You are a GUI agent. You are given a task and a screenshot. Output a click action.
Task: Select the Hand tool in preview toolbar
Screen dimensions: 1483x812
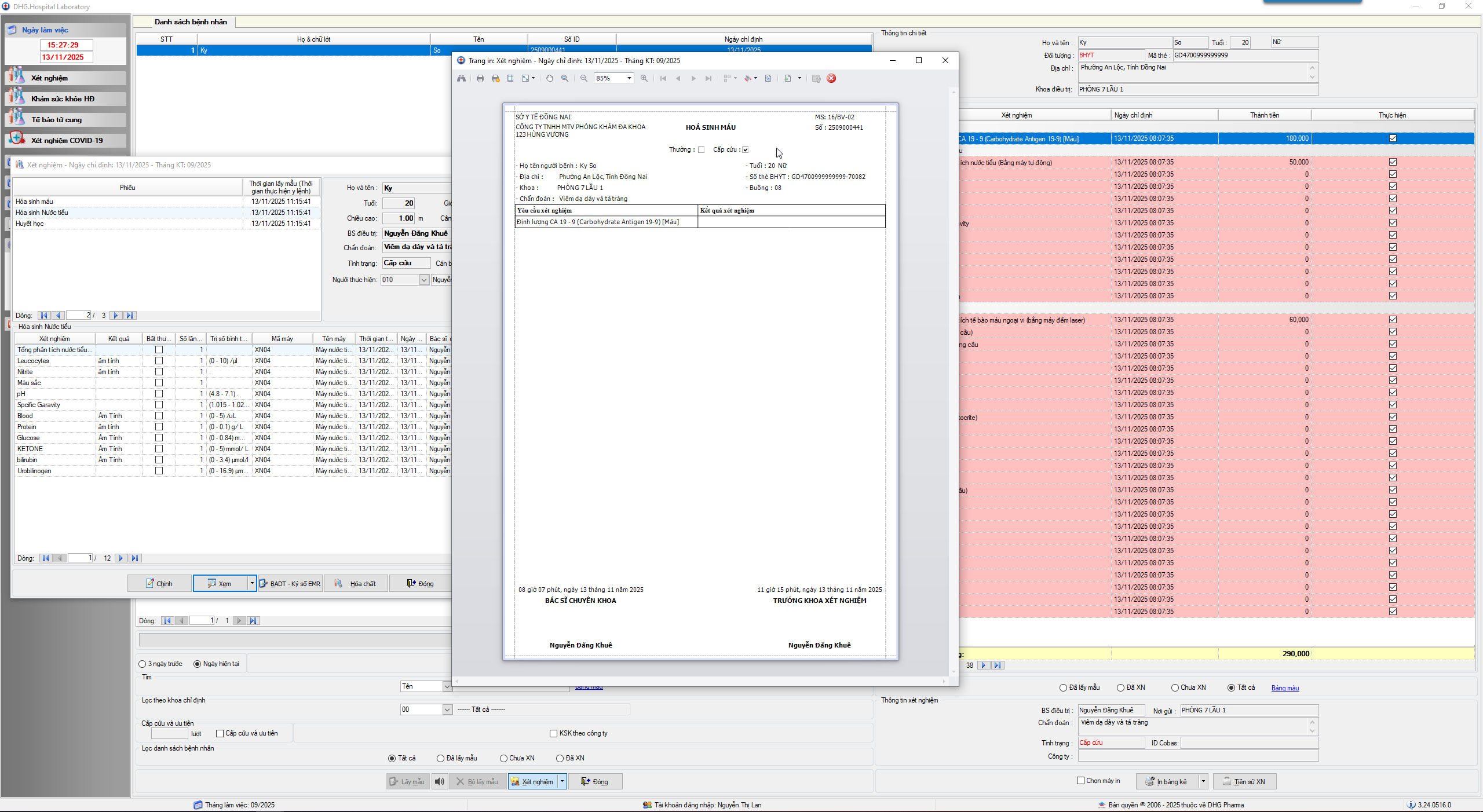coord(549,79)
